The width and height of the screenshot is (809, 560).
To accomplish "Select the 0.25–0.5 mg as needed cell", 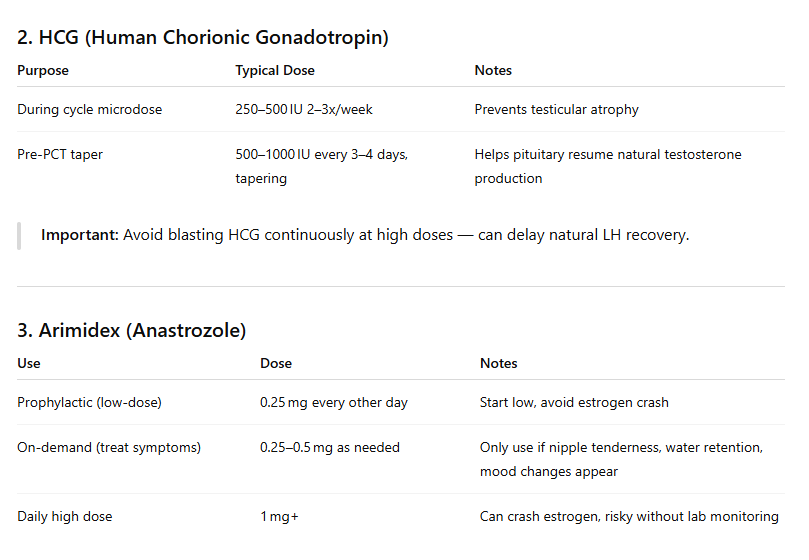I will point(330,447).
